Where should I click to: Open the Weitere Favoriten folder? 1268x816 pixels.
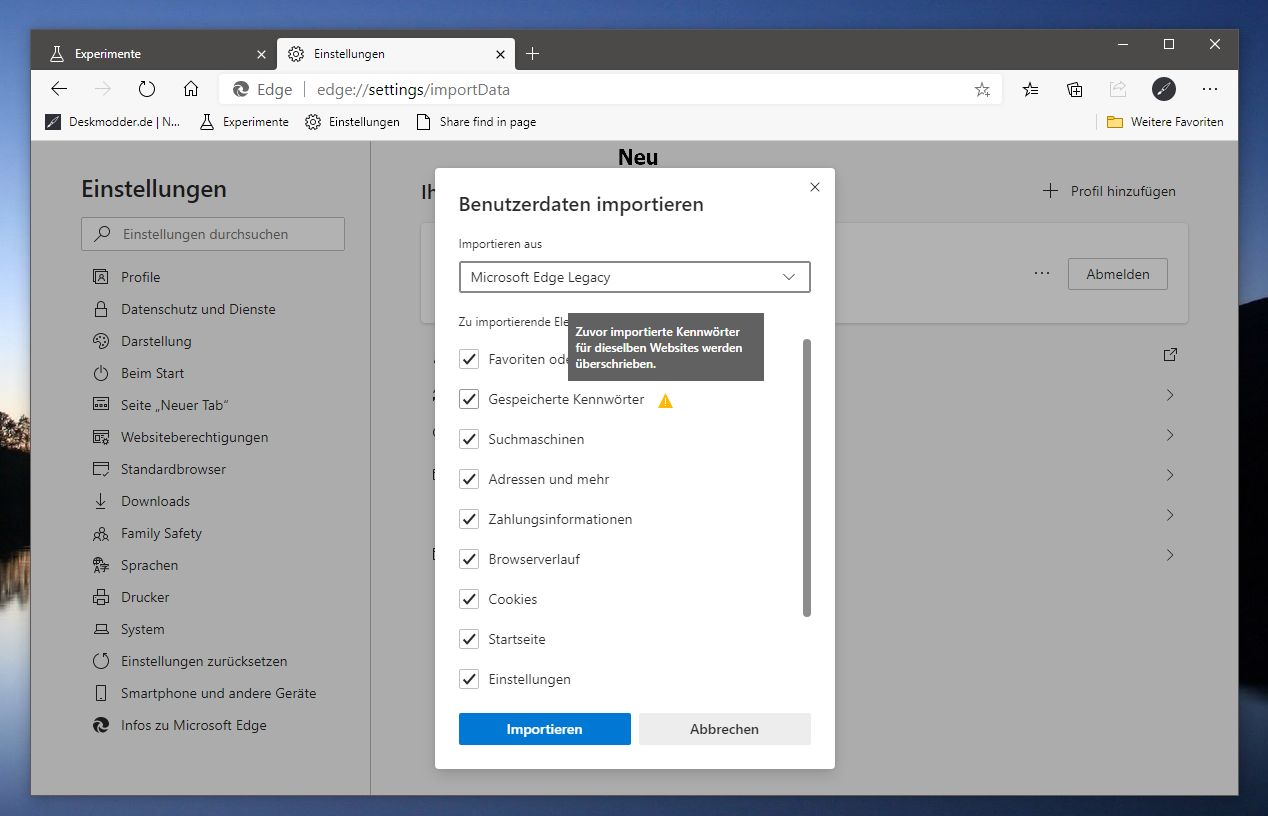coord(1165,122)
